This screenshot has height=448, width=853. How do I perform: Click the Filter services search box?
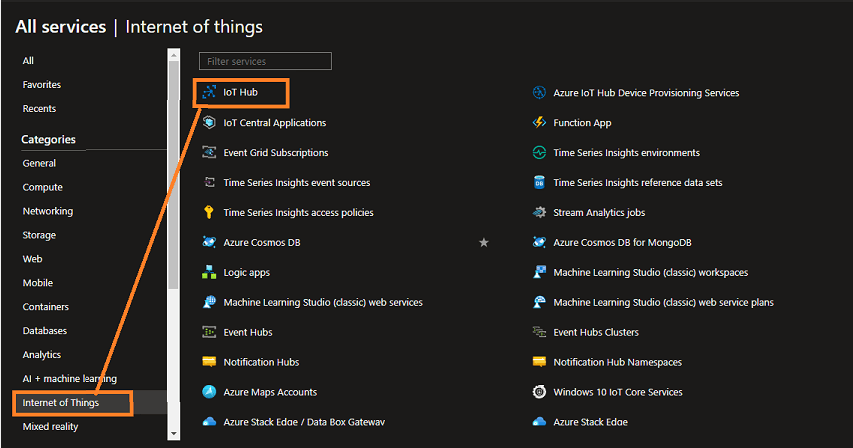(x=265, y=61)
